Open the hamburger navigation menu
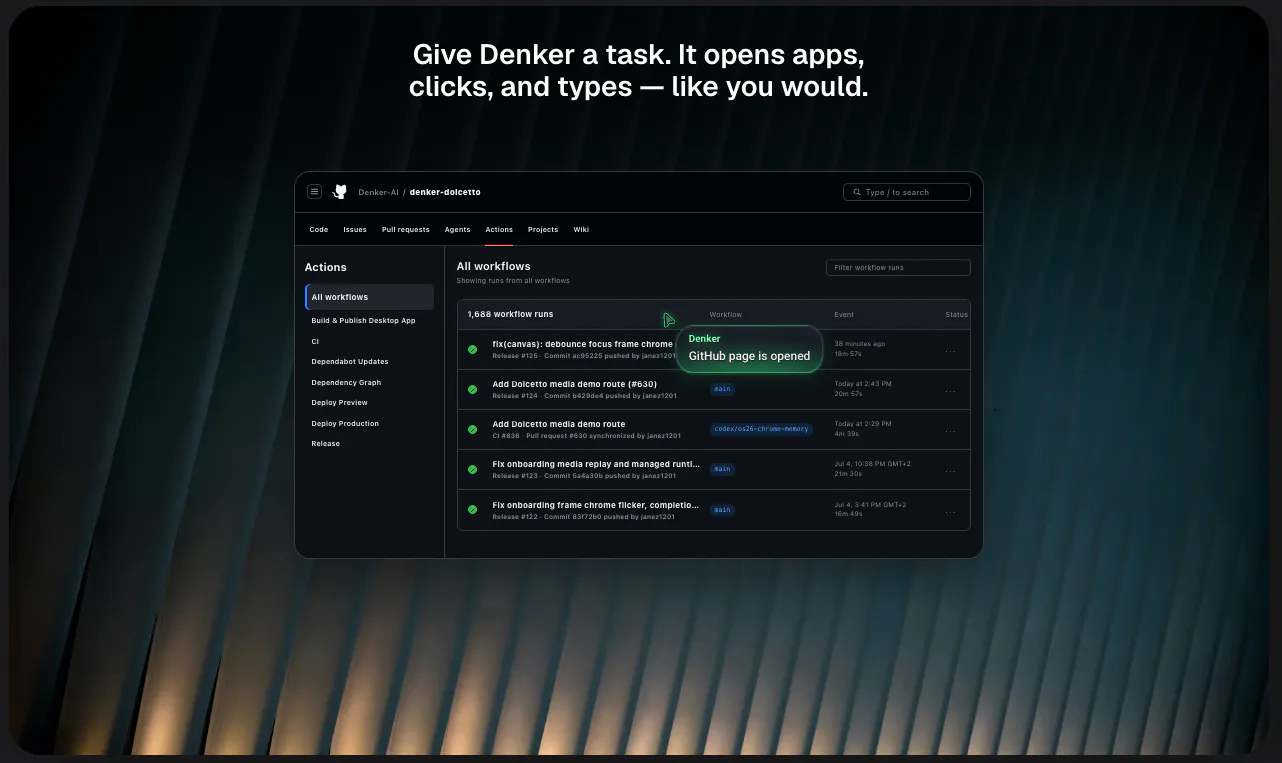This screenshot has height=763, width=1282. (x=314, y=192)
